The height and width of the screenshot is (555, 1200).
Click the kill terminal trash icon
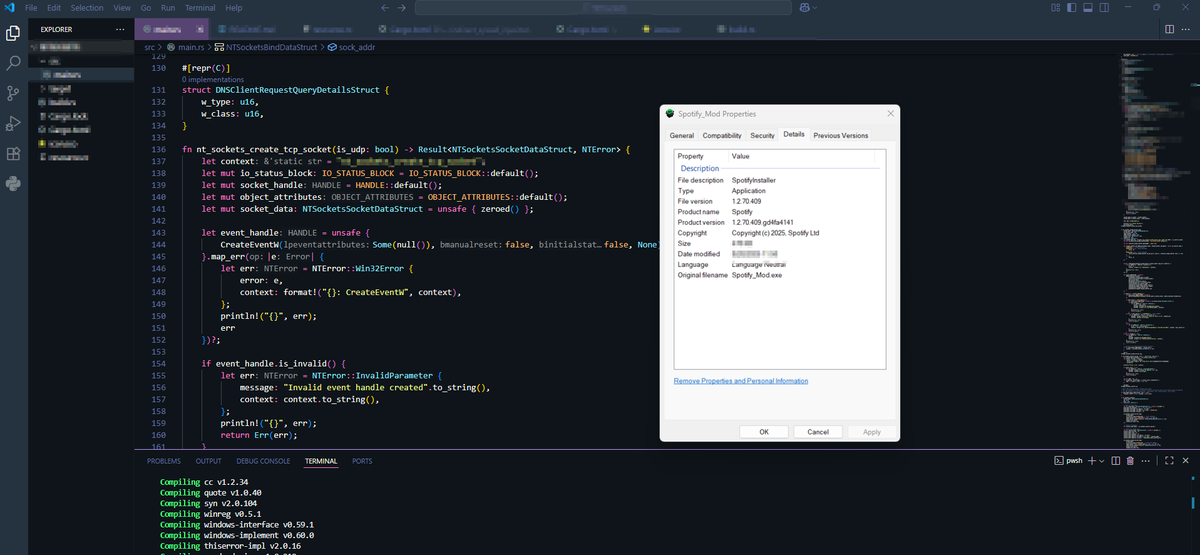(x=1131, y=461)
